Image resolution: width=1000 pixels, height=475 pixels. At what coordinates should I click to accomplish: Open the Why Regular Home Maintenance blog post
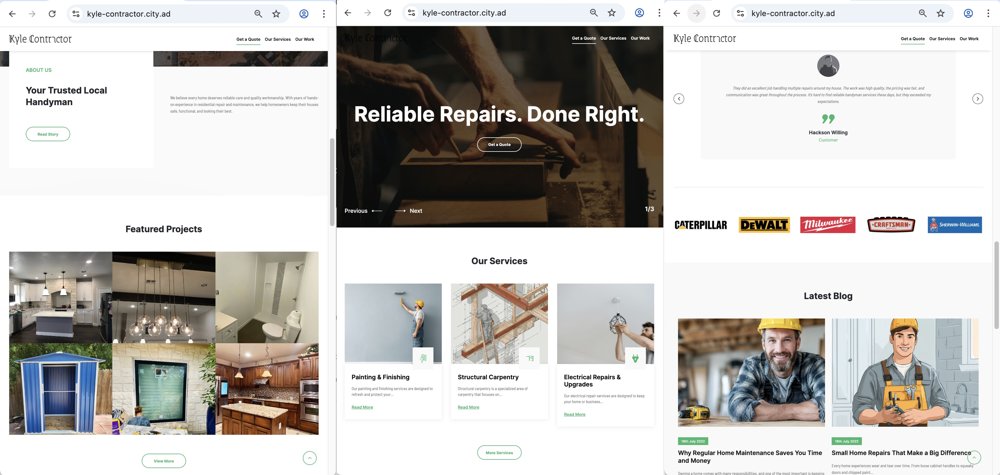click(750, 457)
